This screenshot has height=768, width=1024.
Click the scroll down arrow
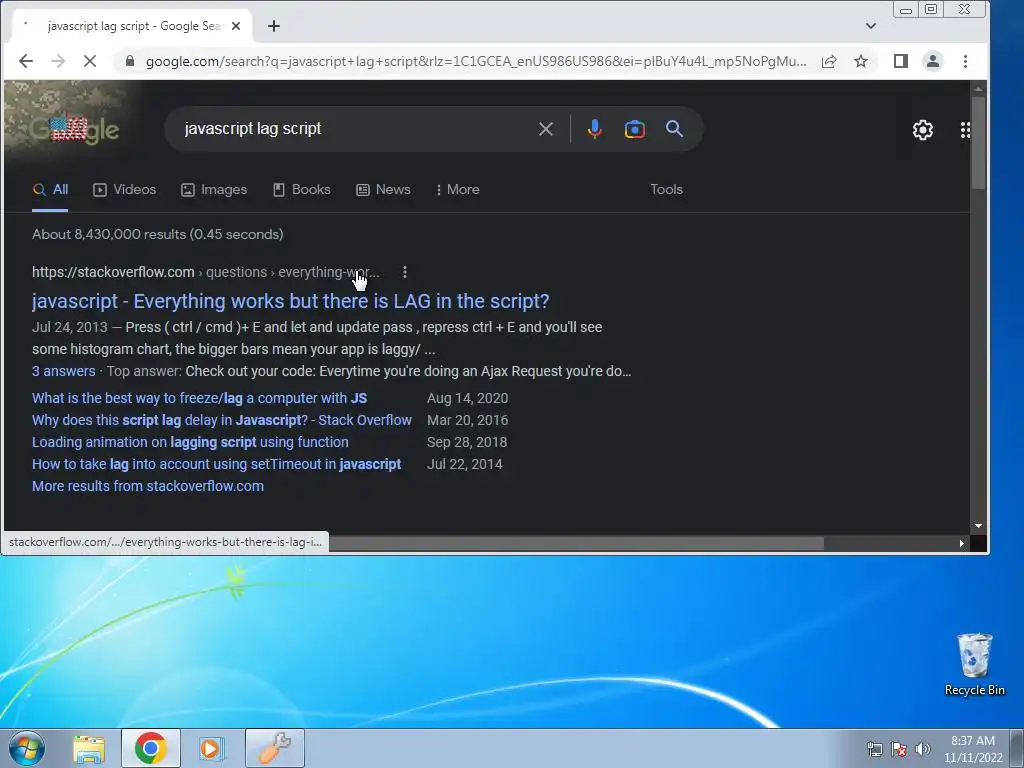tap(978, 526)
